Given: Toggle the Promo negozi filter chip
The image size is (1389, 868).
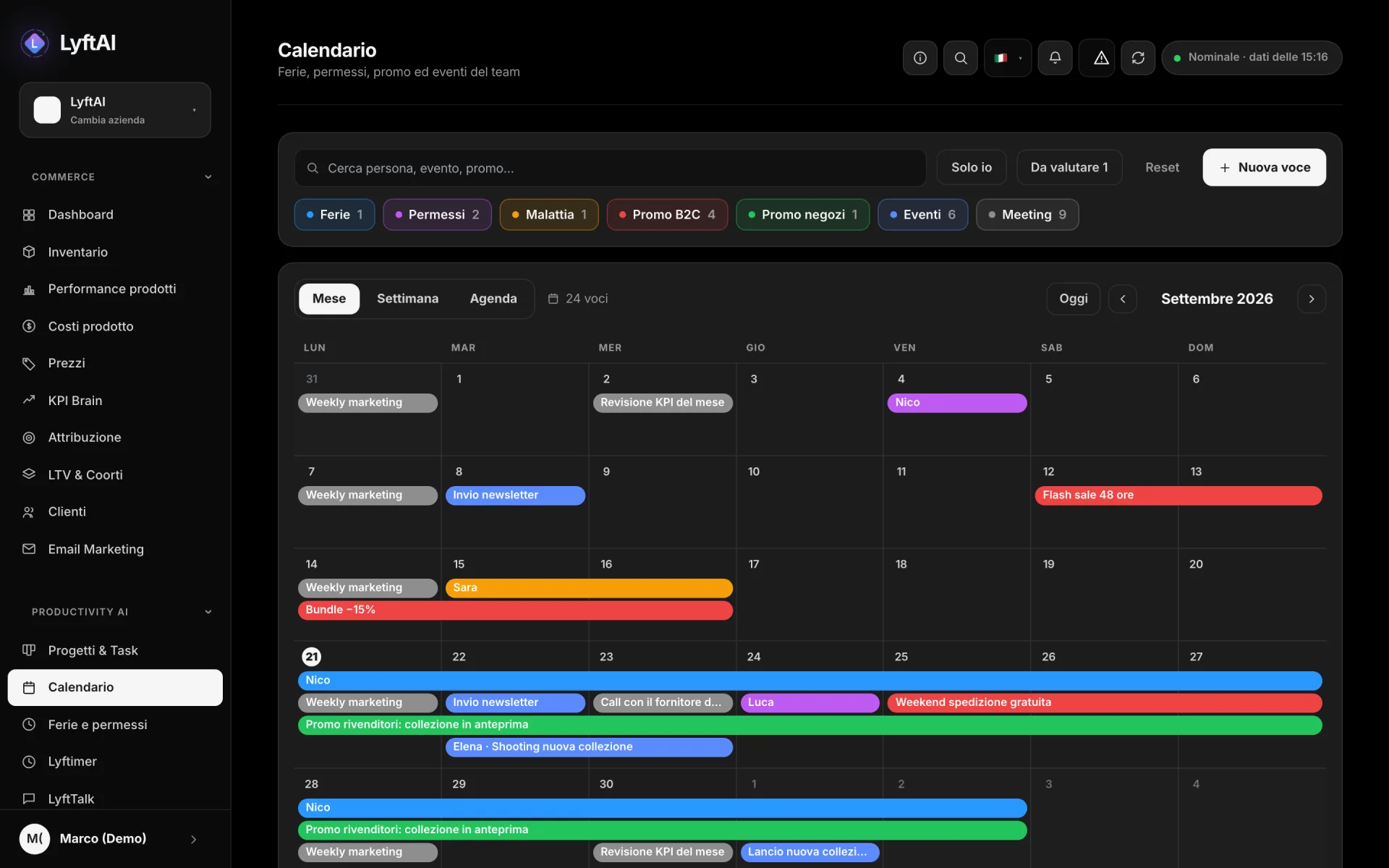Looking at the screenshot, I should pyautogui.click(x=803, y=215).
